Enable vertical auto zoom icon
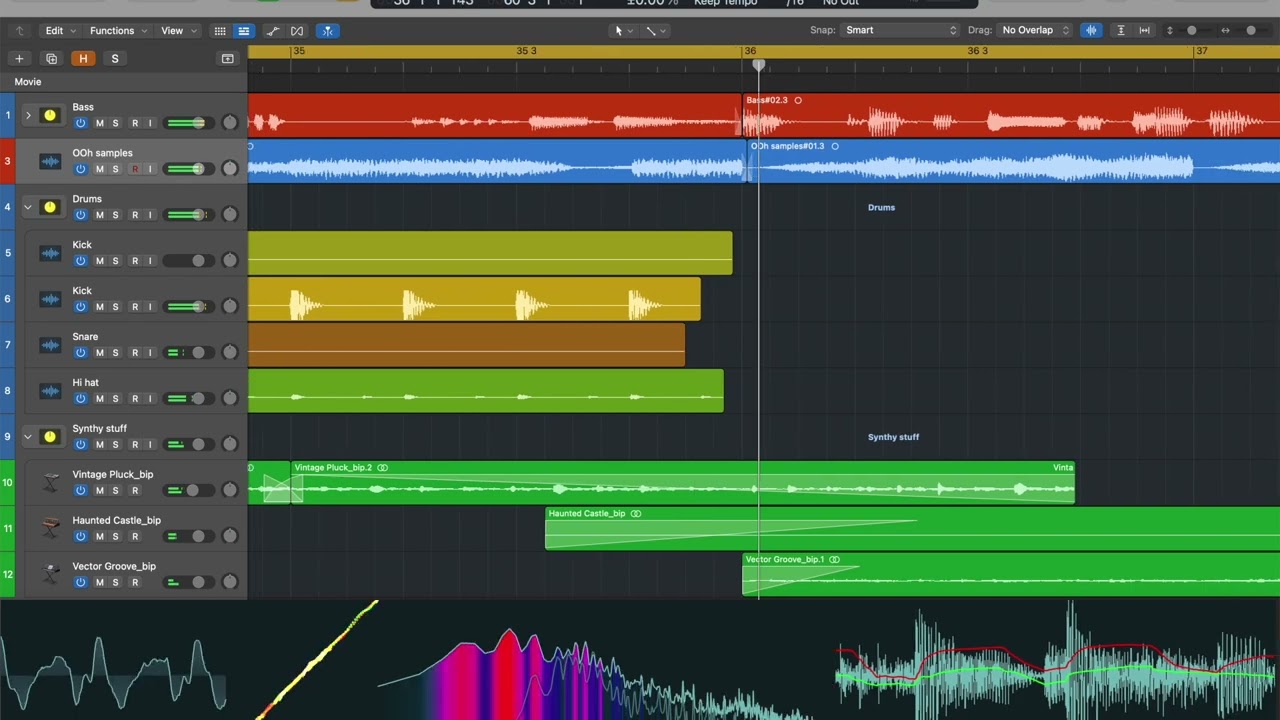1280x720 pixels. pyautogui.click(x=1121, y=31)
